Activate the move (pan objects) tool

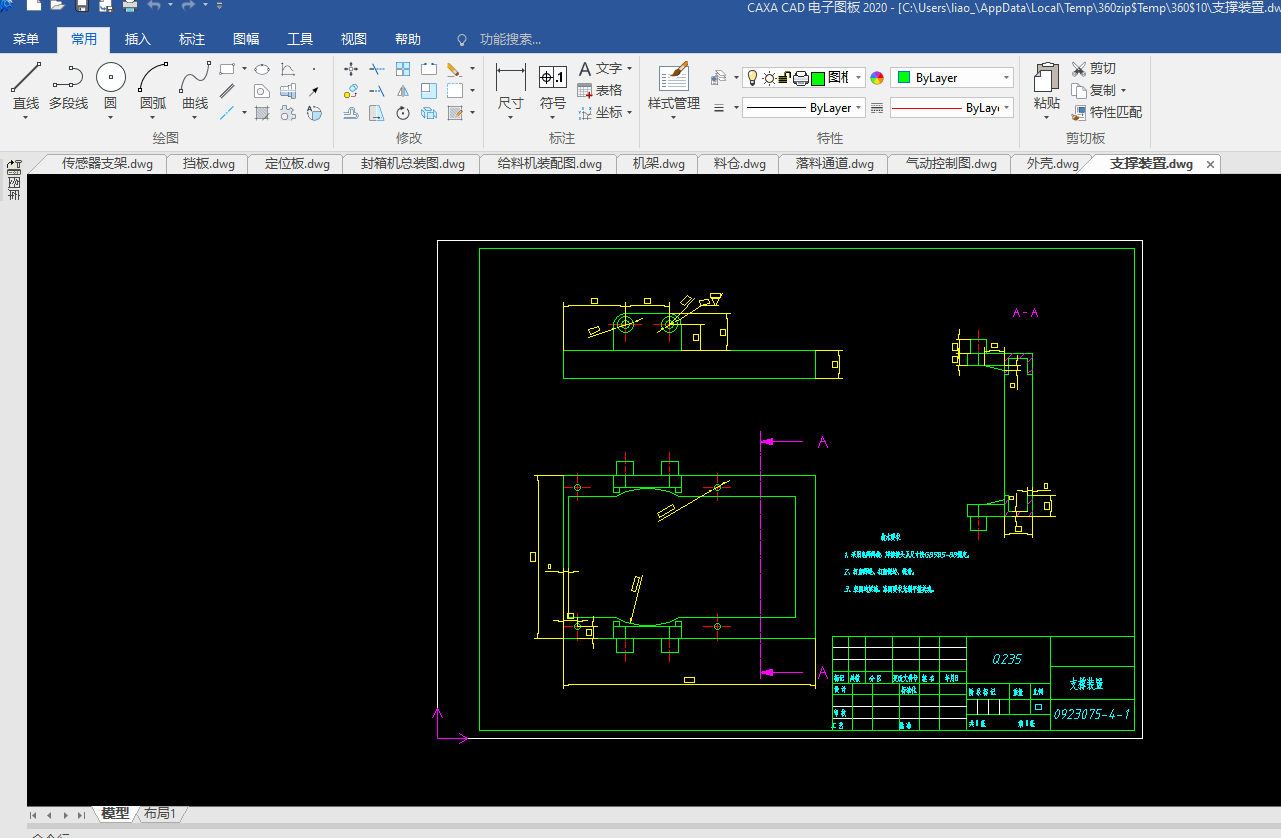tap(351, 69)
